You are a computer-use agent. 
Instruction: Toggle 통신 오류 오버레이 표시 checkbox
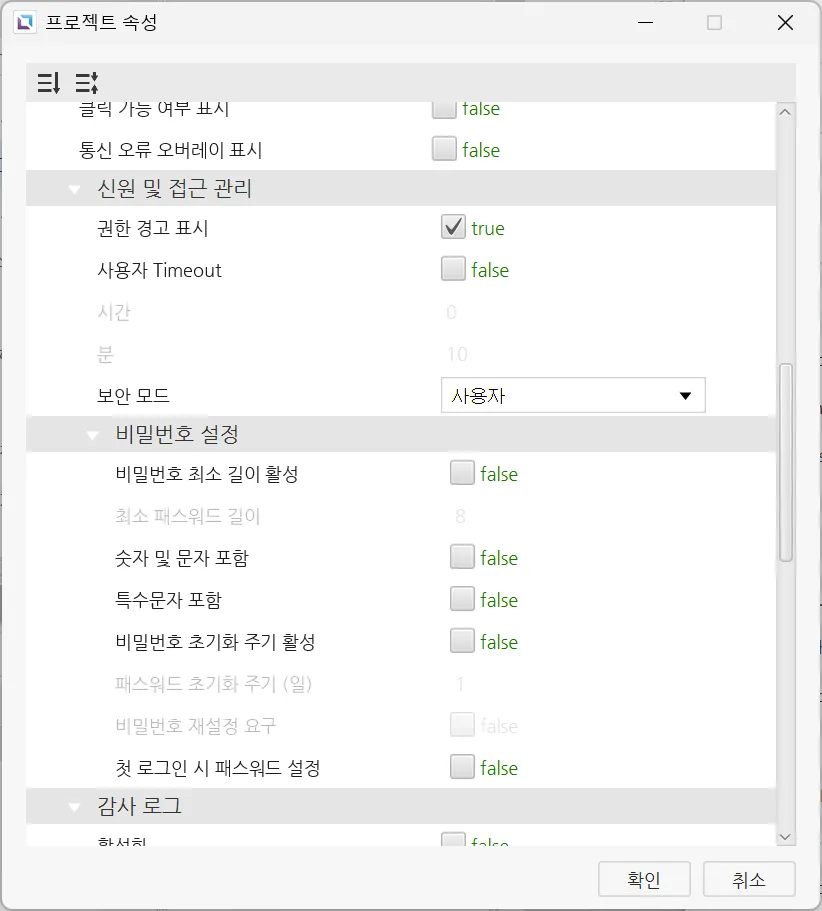coord(444,149)
